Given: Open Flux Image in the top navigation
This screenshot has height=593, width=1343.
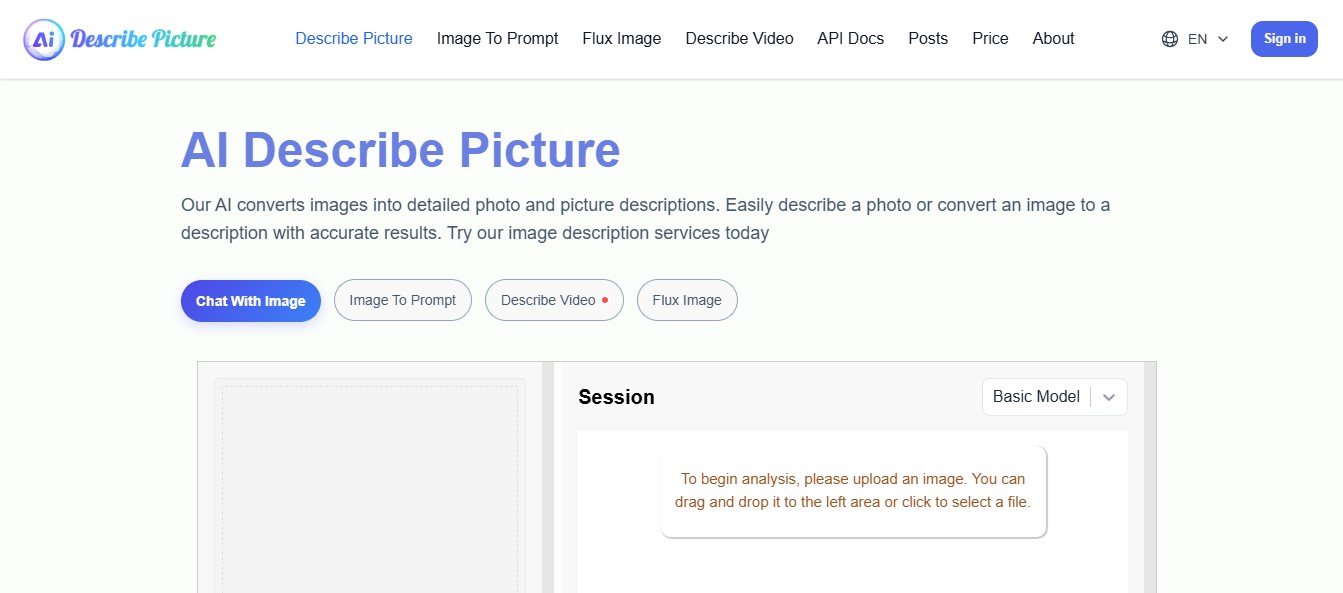Looking at the screenshot, I should tap(621, 39).
